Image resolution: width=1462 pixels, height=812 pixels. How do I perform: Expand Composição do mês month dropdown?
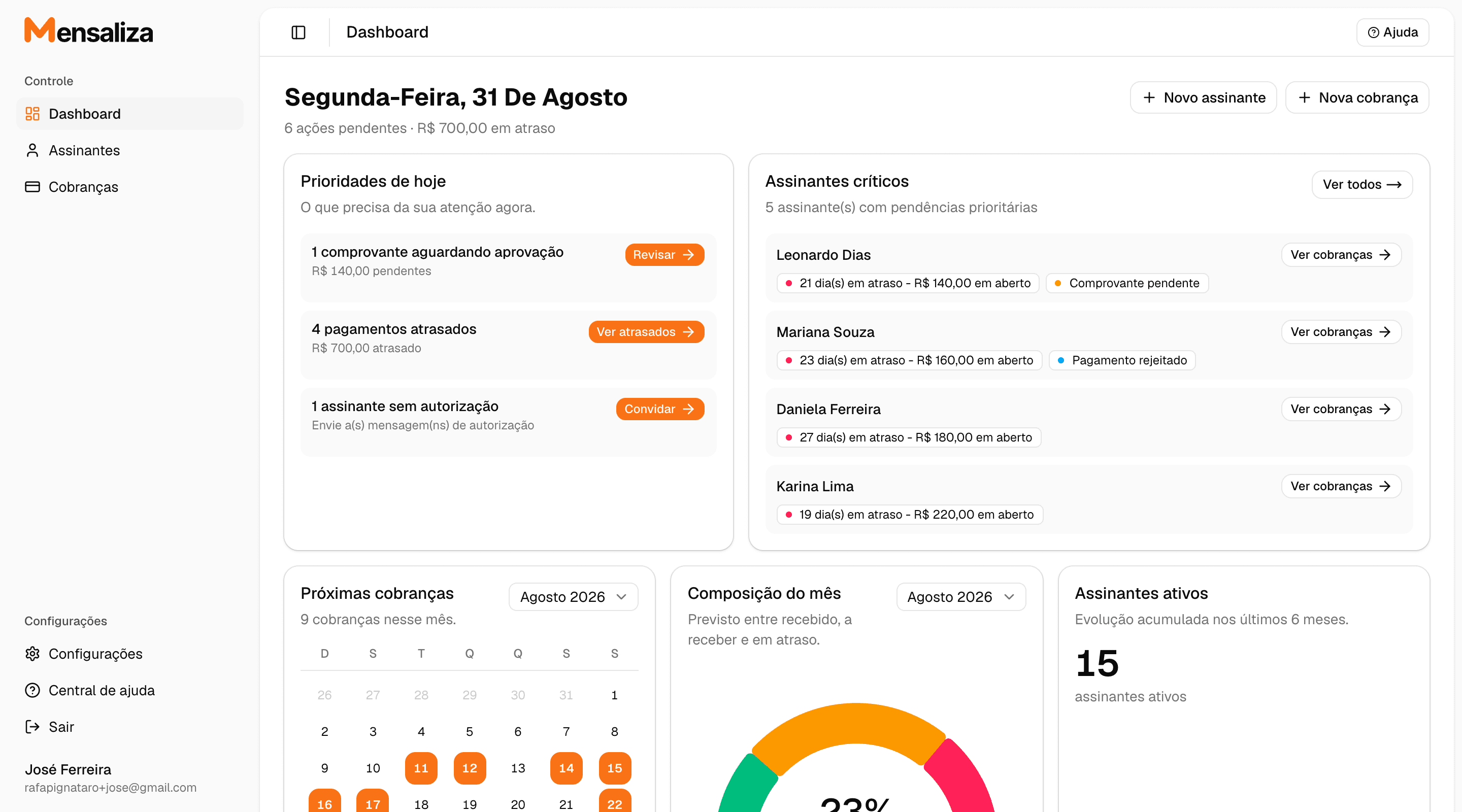[x=961, y=597]
